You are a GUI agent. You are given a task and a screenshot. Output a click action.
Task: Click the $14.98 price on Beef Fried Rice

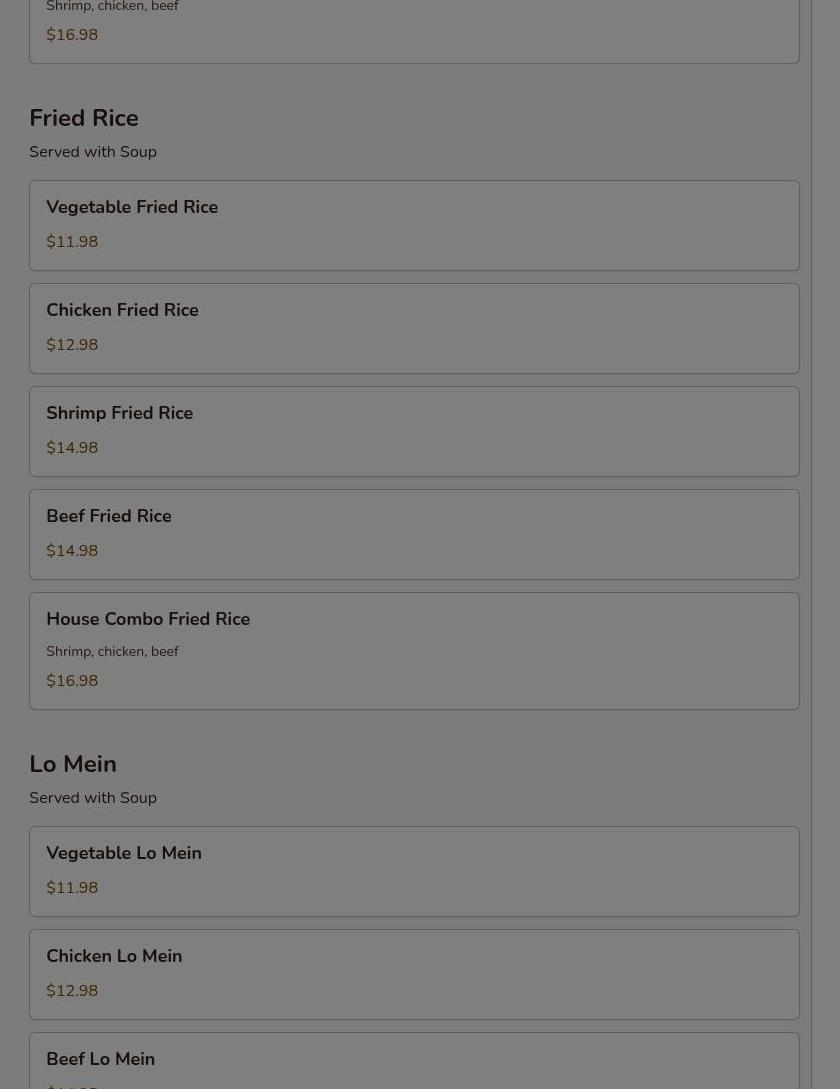(x=72, y=551)
